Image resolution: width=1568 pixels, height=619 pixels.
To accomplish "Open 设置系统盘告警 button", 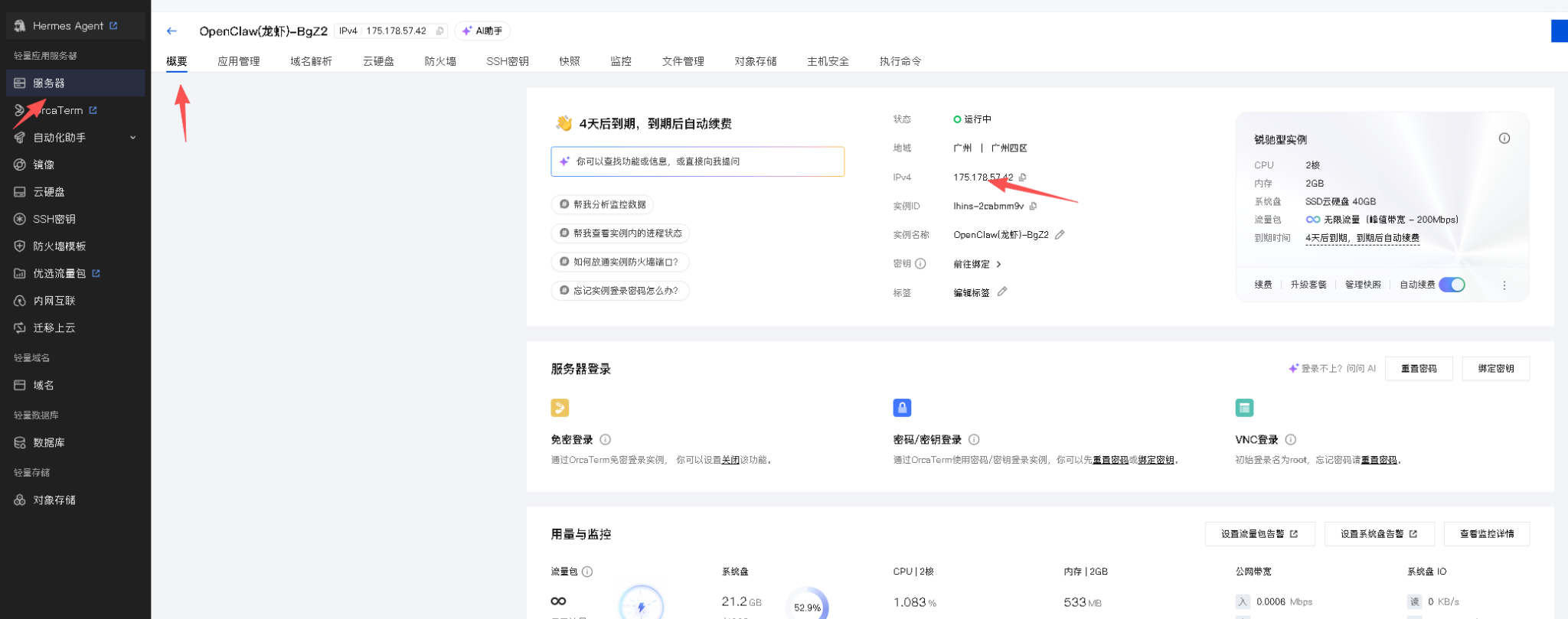I will 1379,534.
